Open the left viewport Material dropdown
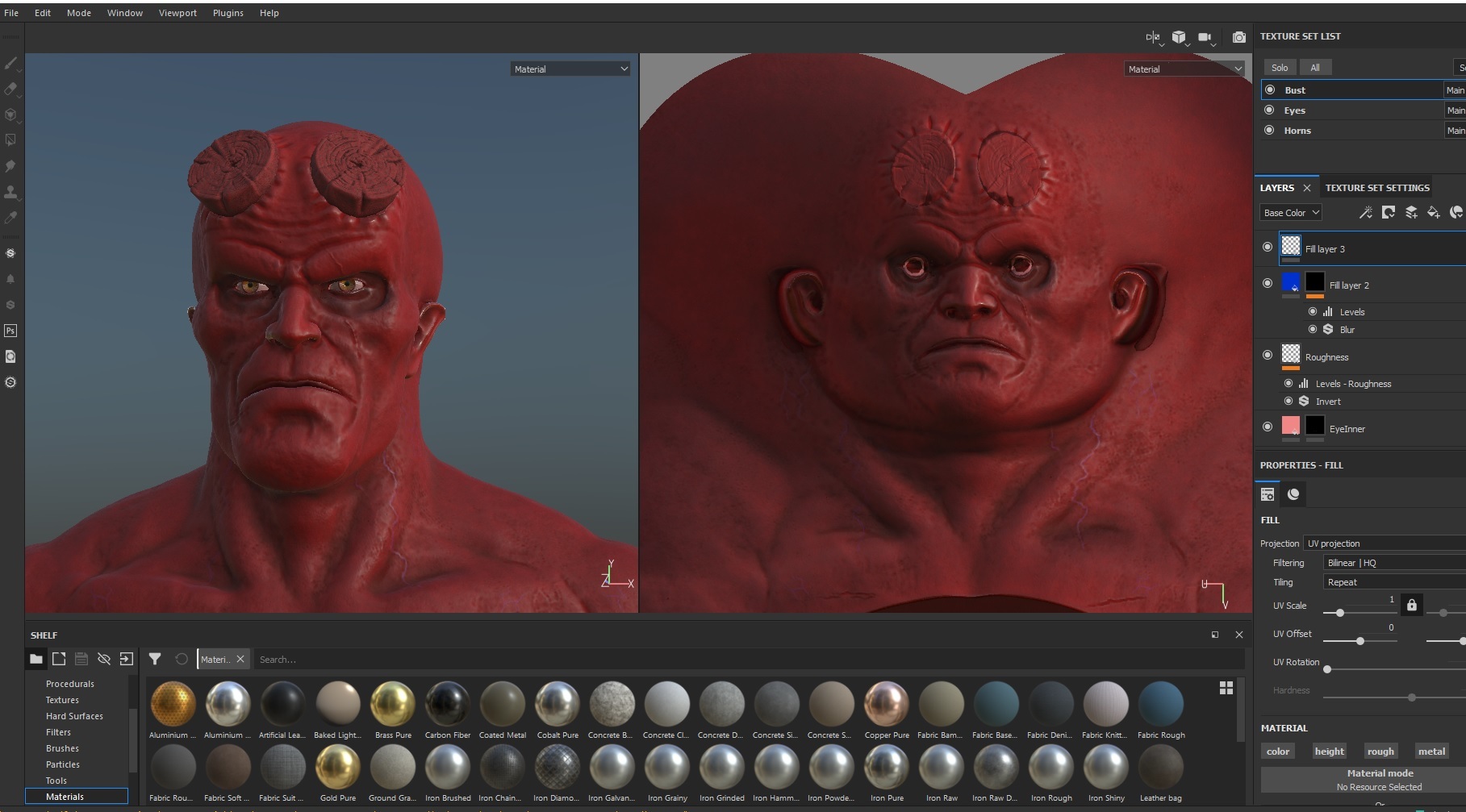 point(570,69)
